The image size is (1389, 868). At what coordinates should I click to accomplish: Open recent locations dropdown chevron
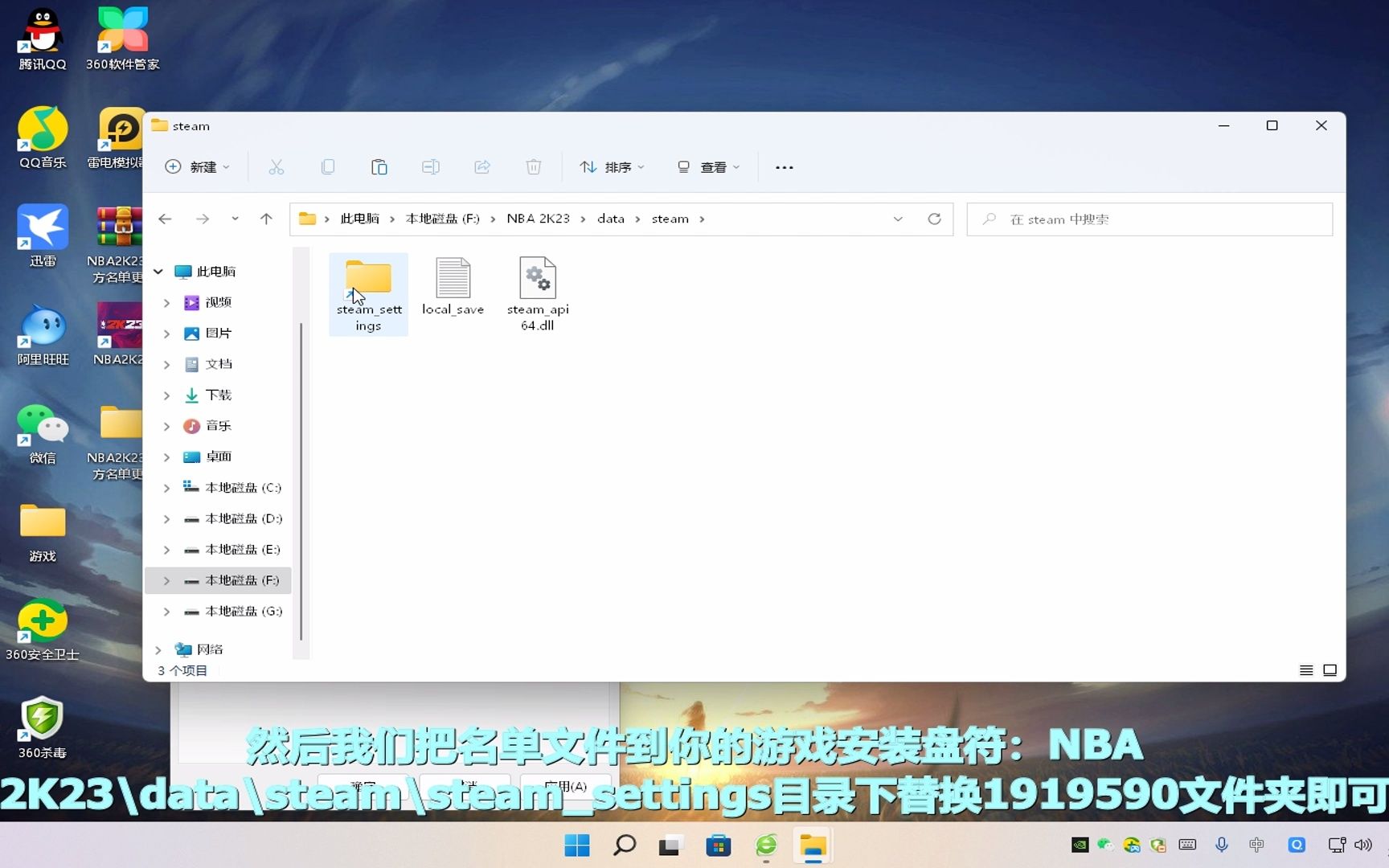tap(235, 219)
